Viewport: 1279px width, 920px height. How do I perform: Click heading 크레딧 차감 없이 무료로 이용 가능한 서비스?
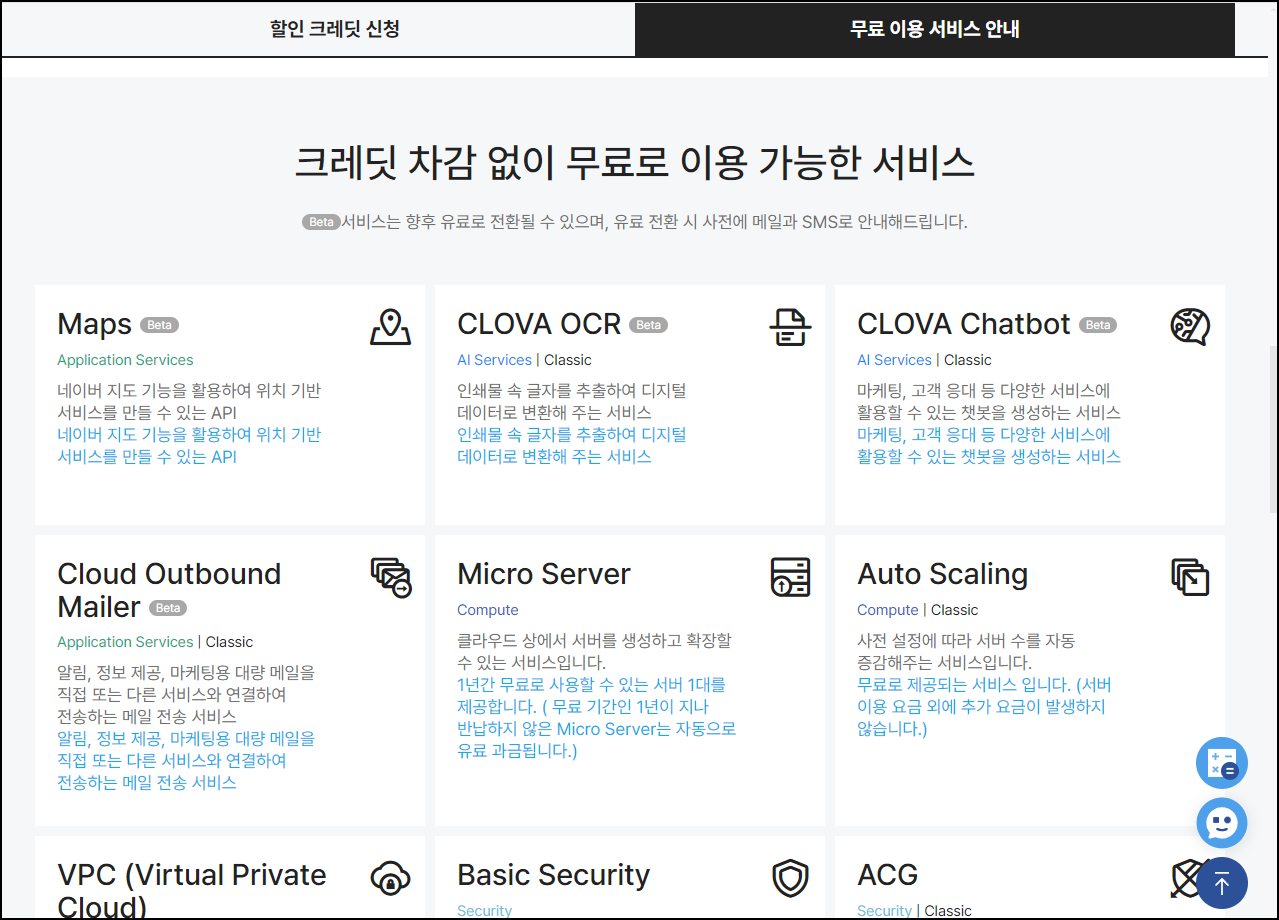click(x=635, y=162)
